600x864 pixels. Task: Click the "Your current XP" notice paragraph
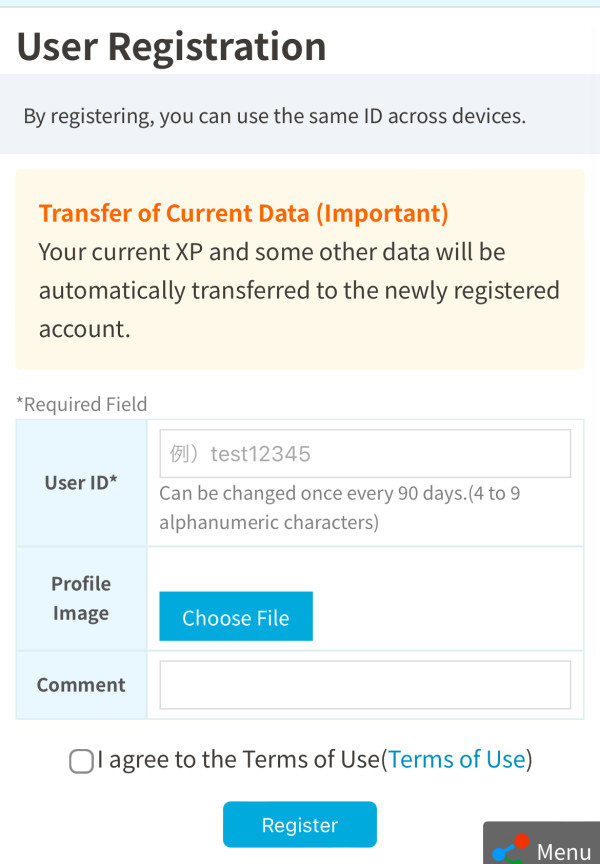(272, 252)
